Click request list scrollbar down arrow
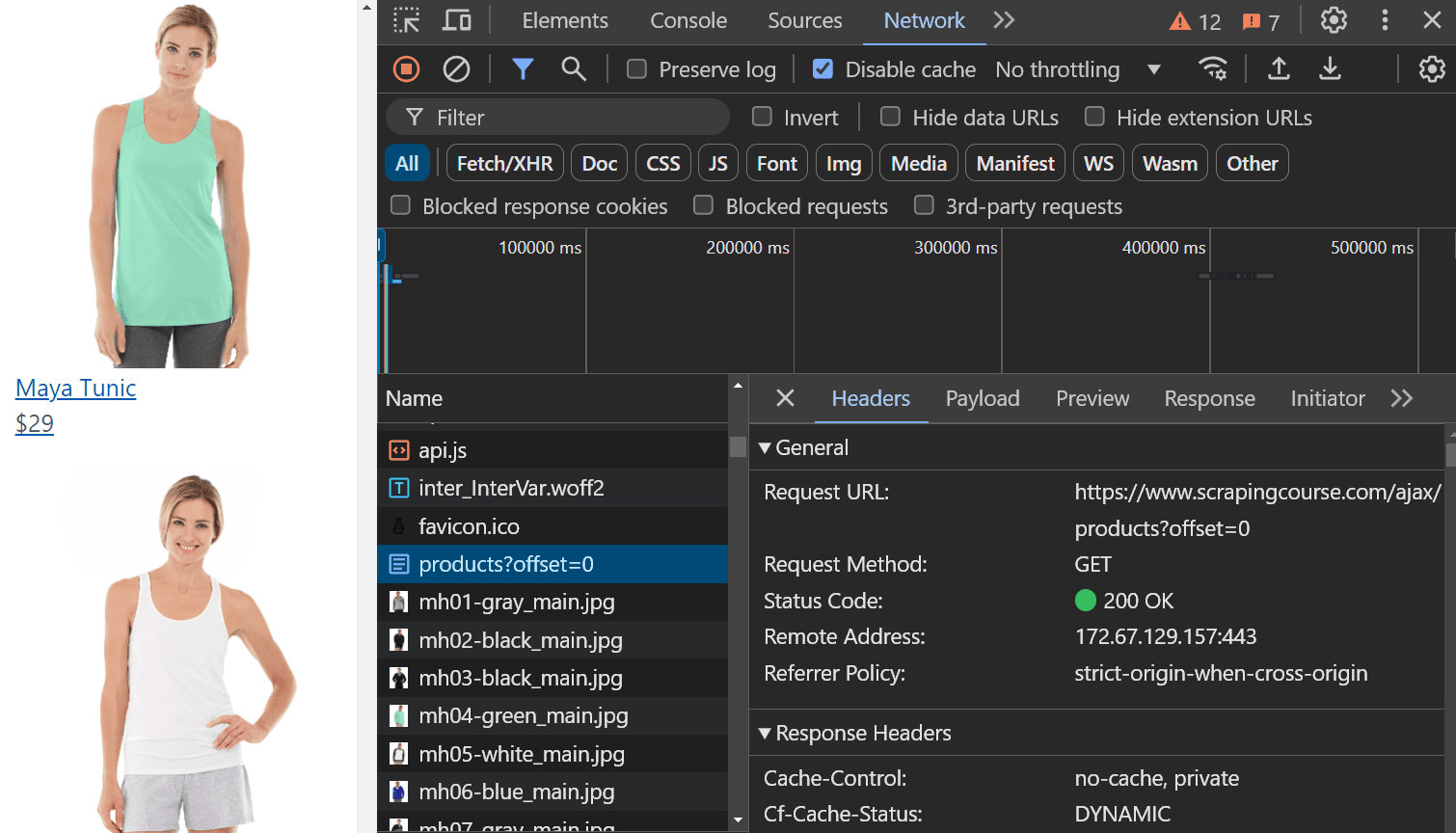1456x833 pixels. (x=738, y=820)
